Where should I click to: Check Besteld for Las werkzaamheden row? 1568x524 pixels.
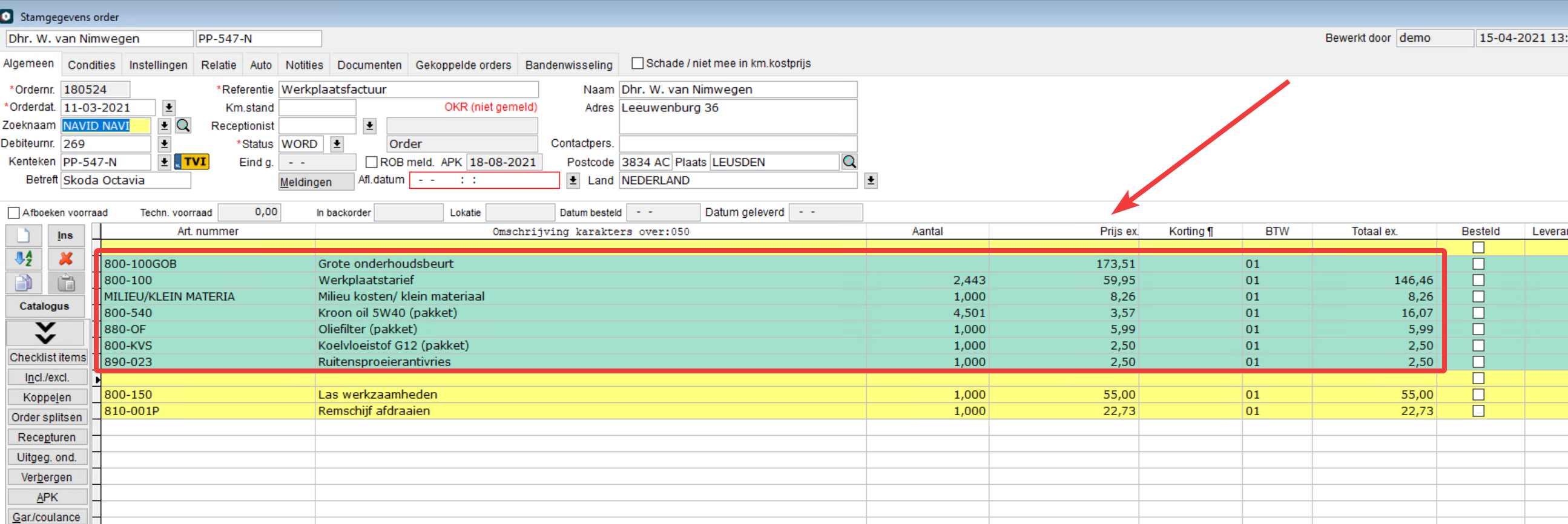pos(1478,395)
